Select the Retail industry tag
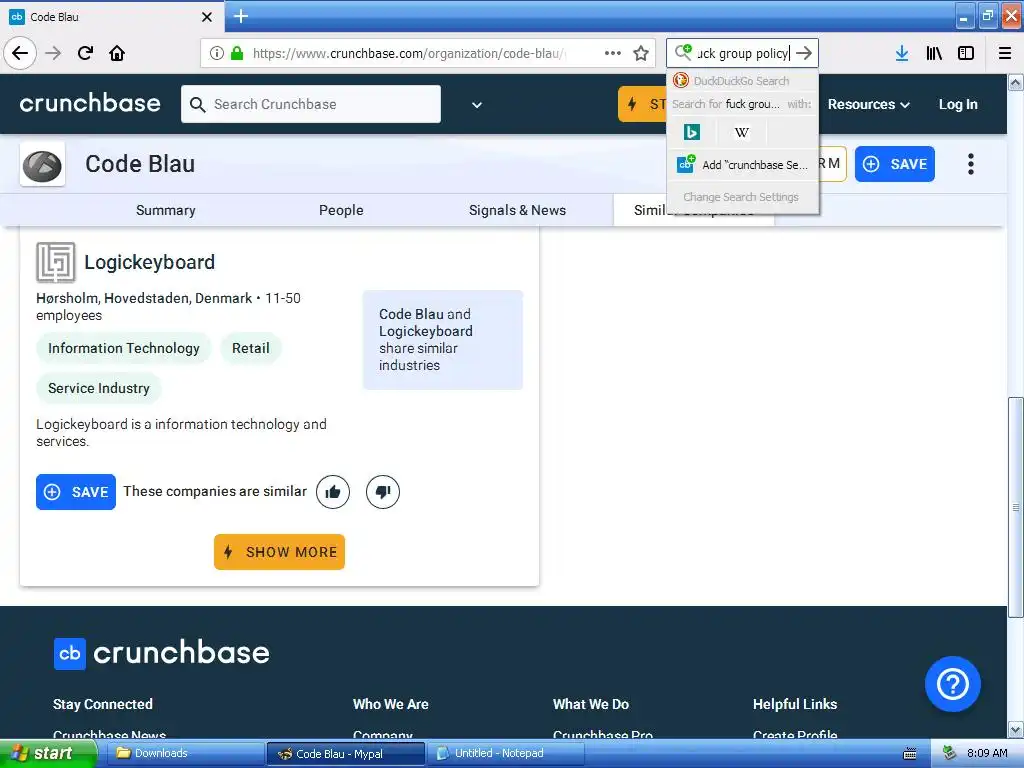 [251, 348]
